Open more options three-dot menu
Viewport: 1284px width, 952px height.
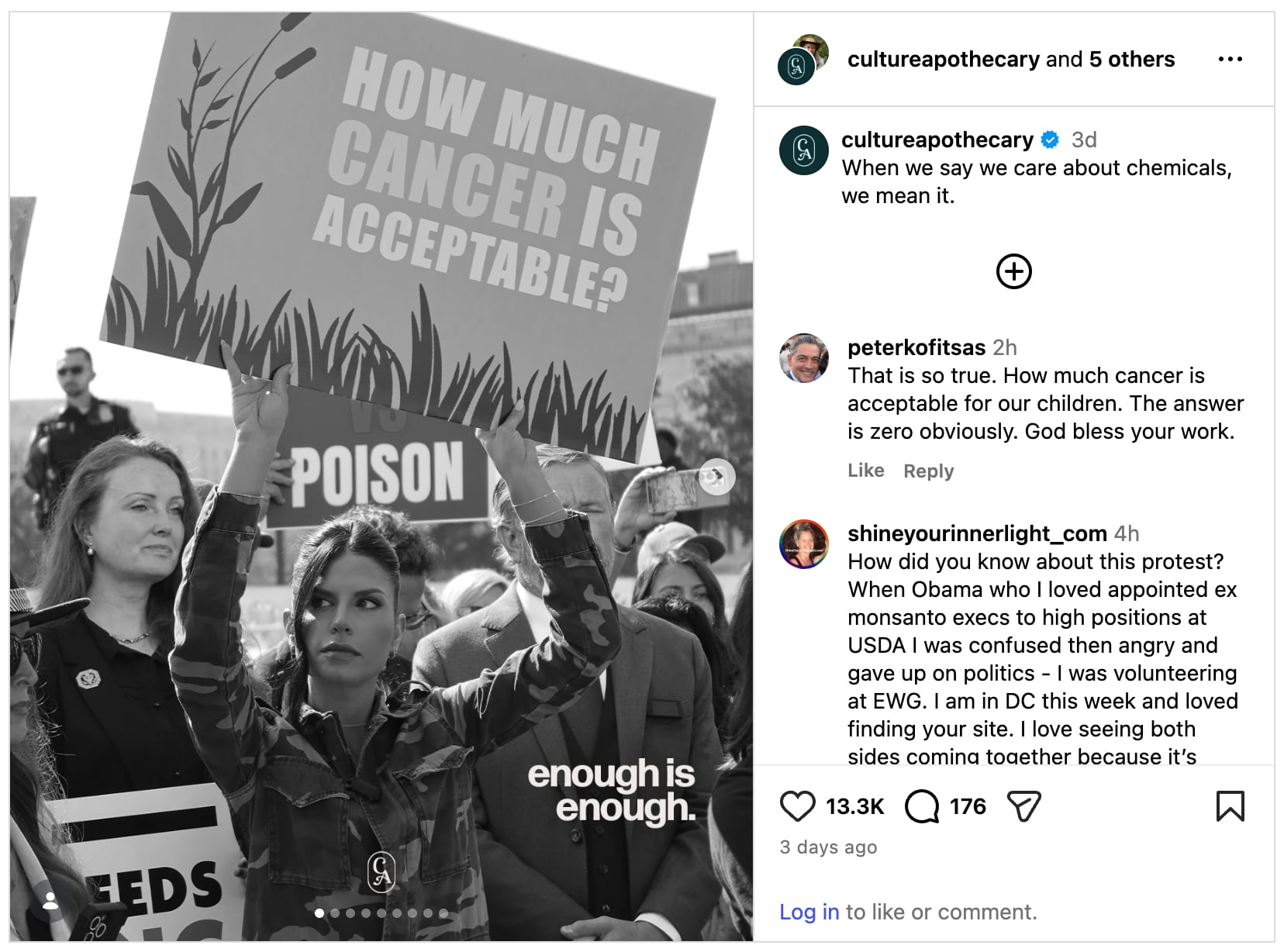click(x=1230, y=59)
